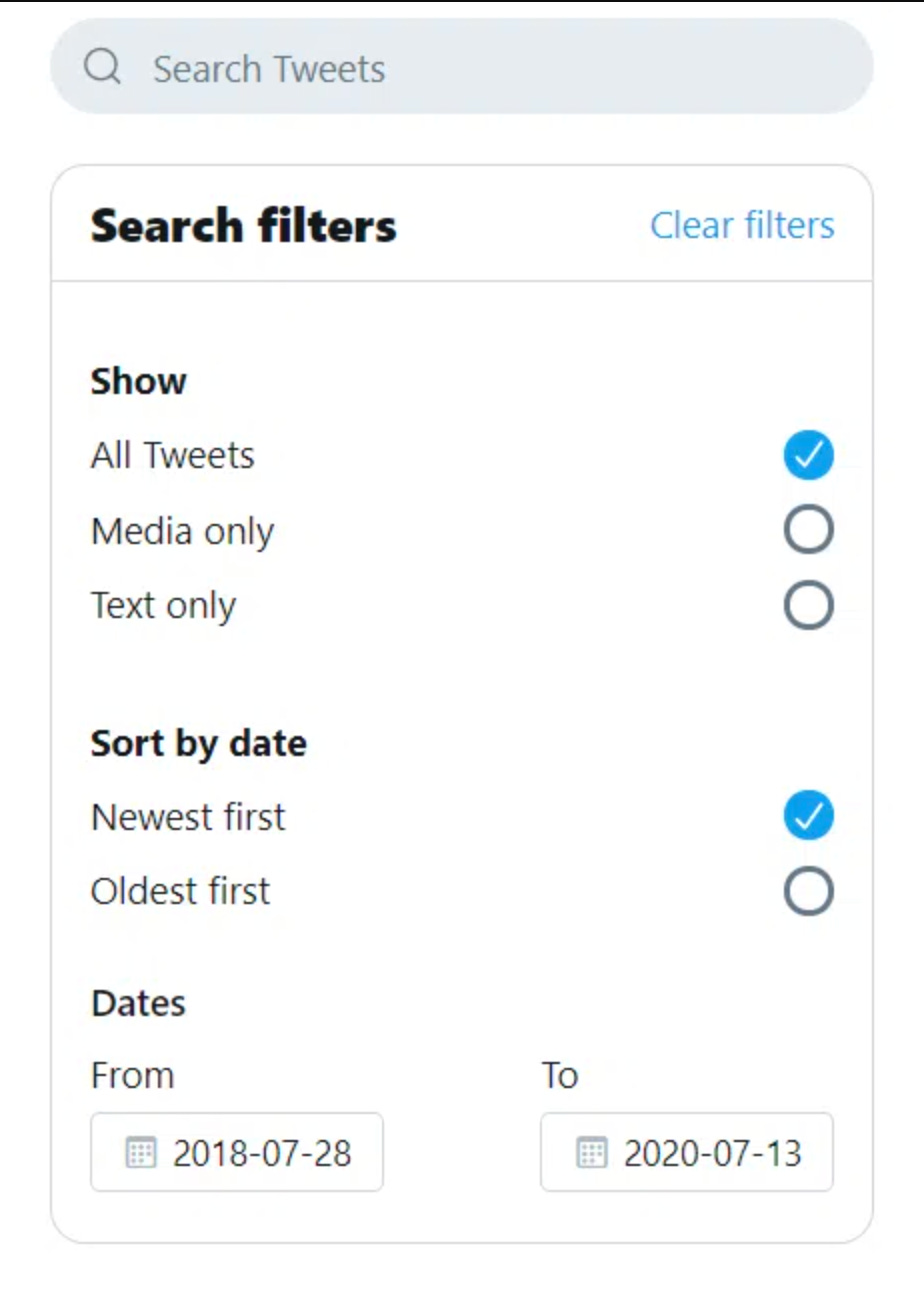The height and width of the screenshot is (1292, 924).
Task: Click the Search filters panel heading
Action: 243,225
